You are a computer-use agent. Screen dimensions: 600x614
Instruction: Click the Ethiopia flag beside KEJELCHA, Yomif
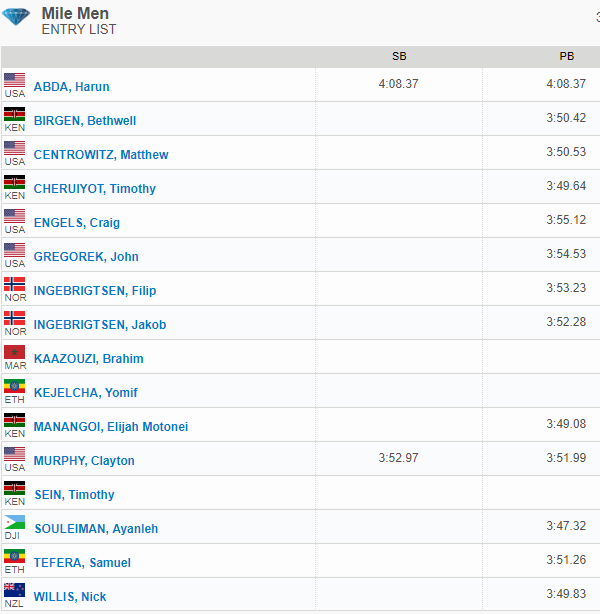click(x=15, y=386)
